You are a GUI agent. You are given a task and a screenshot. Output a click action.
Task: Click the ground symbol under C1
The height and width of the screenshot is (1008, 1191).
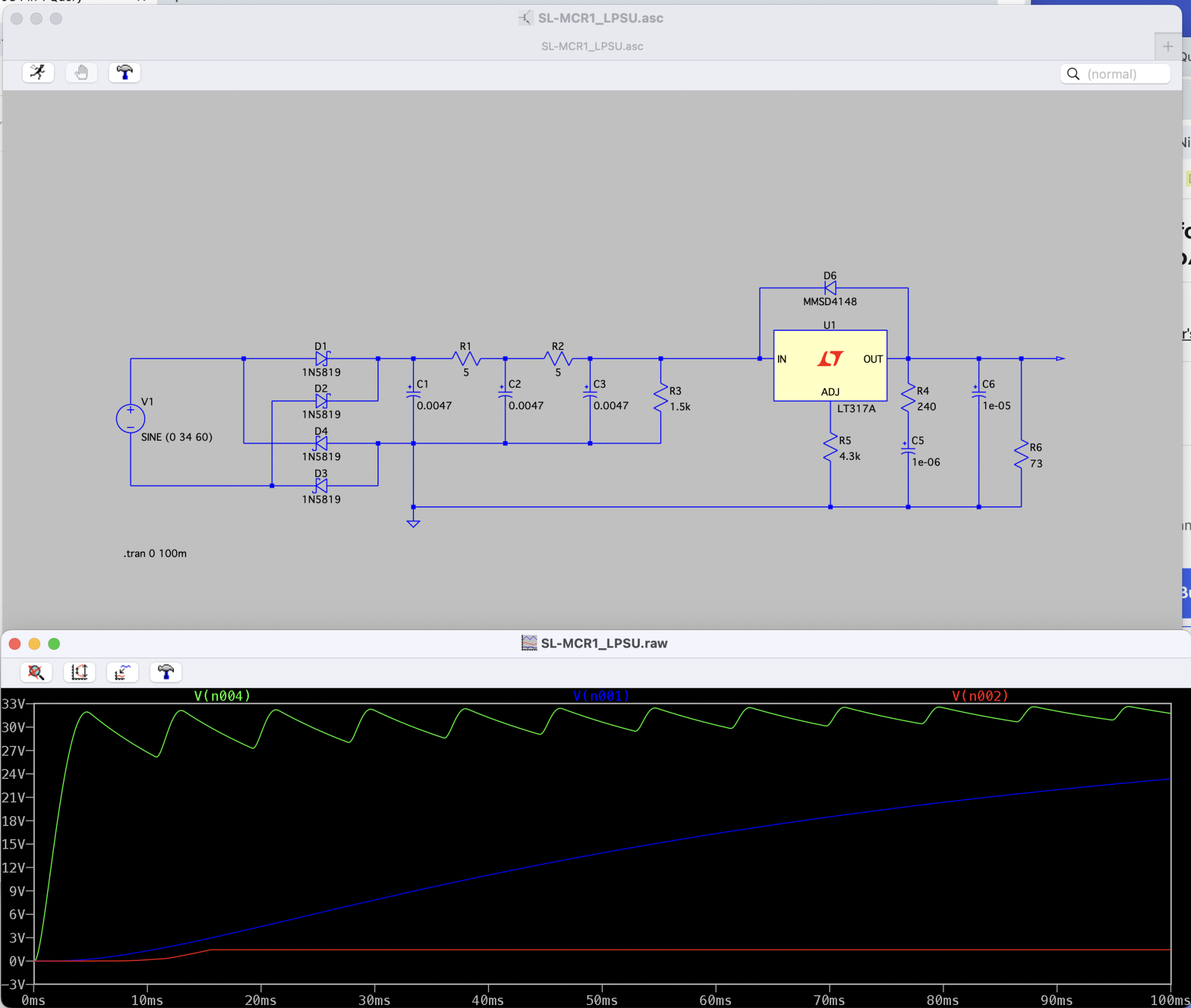(x=413, y=523)
